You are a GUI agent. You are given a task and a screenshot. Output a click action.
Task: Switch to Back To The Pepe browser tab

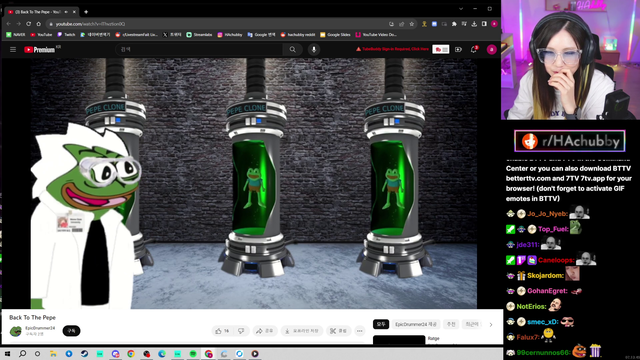(40, 12)
